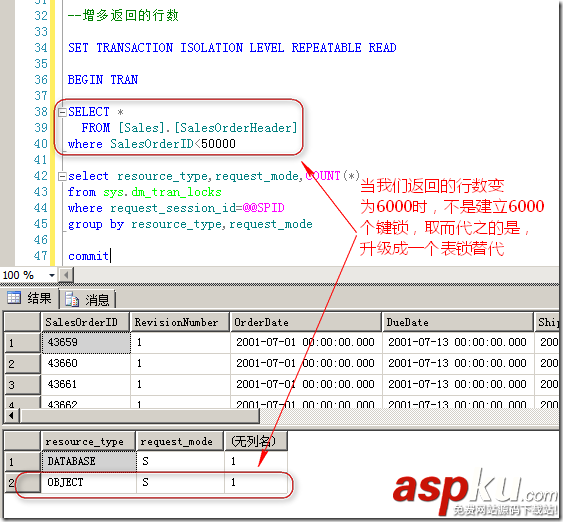Viewport: 563px width, 522px height.
Task: Select the RevisionNumber column header
Action: pyautogui.click(x=180, y=322)
